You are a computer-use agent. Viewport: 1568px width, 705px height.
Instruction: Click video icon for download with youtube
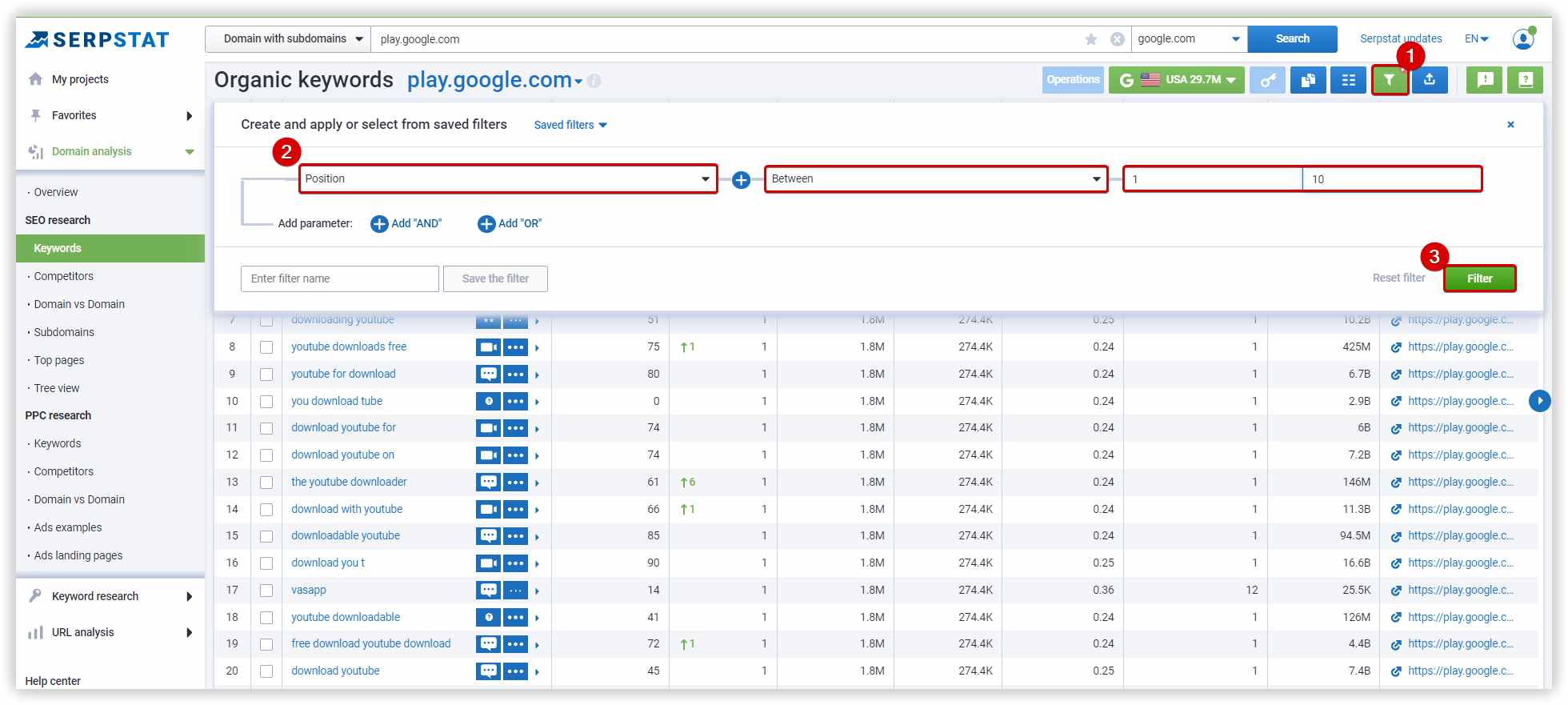[488, 510]
